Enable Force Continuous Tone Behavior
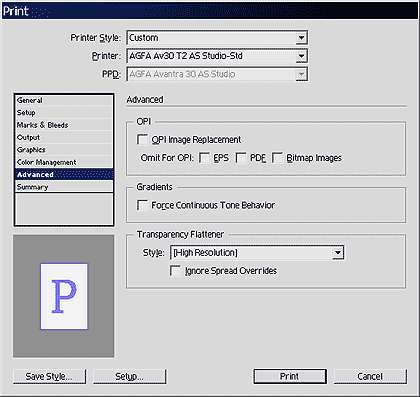Viewport: 420px width, 397px height. [143, 205]
